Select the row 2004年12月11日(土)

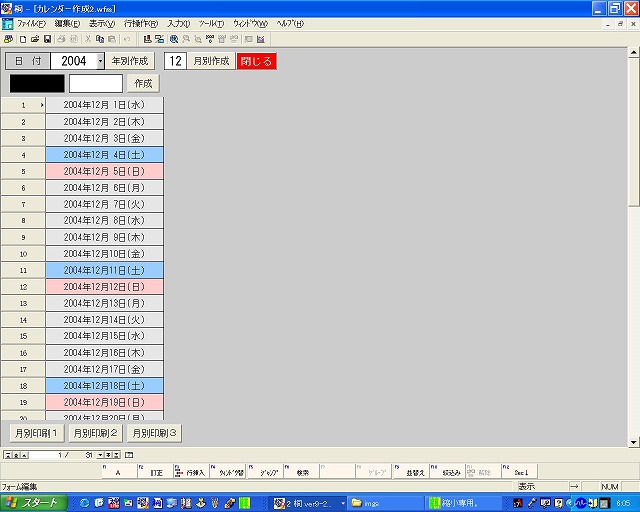pyautogui.click(x=104, y=270)
